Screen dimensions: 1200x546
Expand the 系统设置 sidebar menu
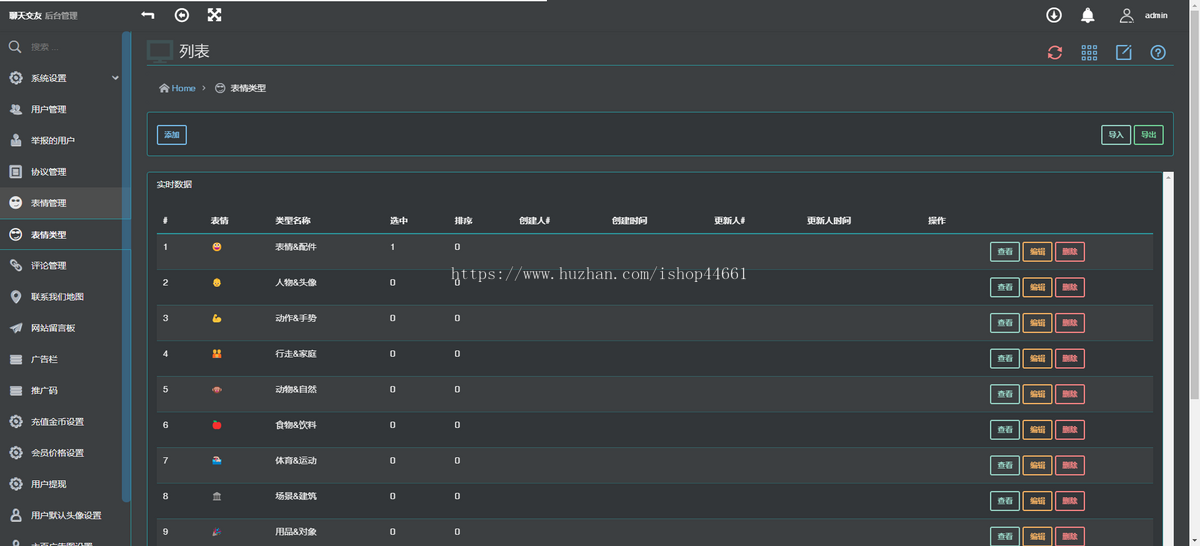62,78
